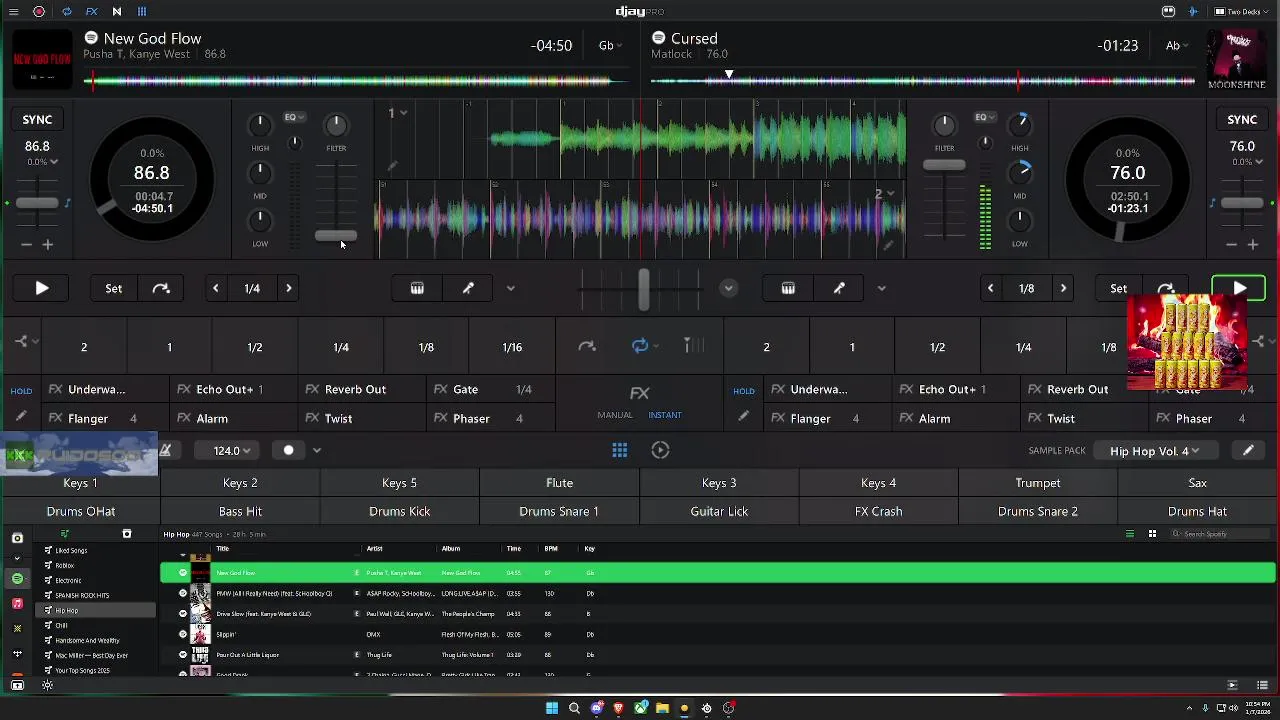1280x720 pixels.
Task: Trigger Reverb Out effect on deck 1
Action: 362,389
